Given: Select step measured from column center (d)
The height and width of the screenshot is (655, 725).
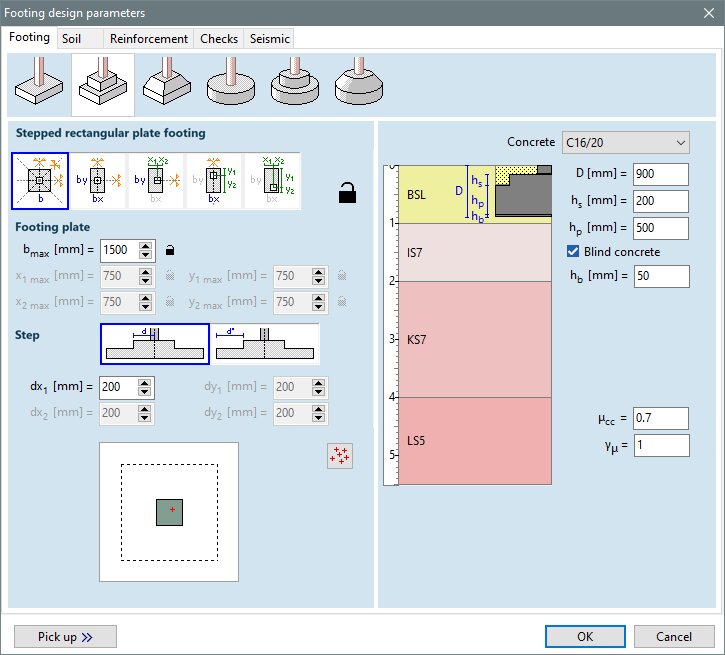Looking at the screenshot, I should point(155,344).
